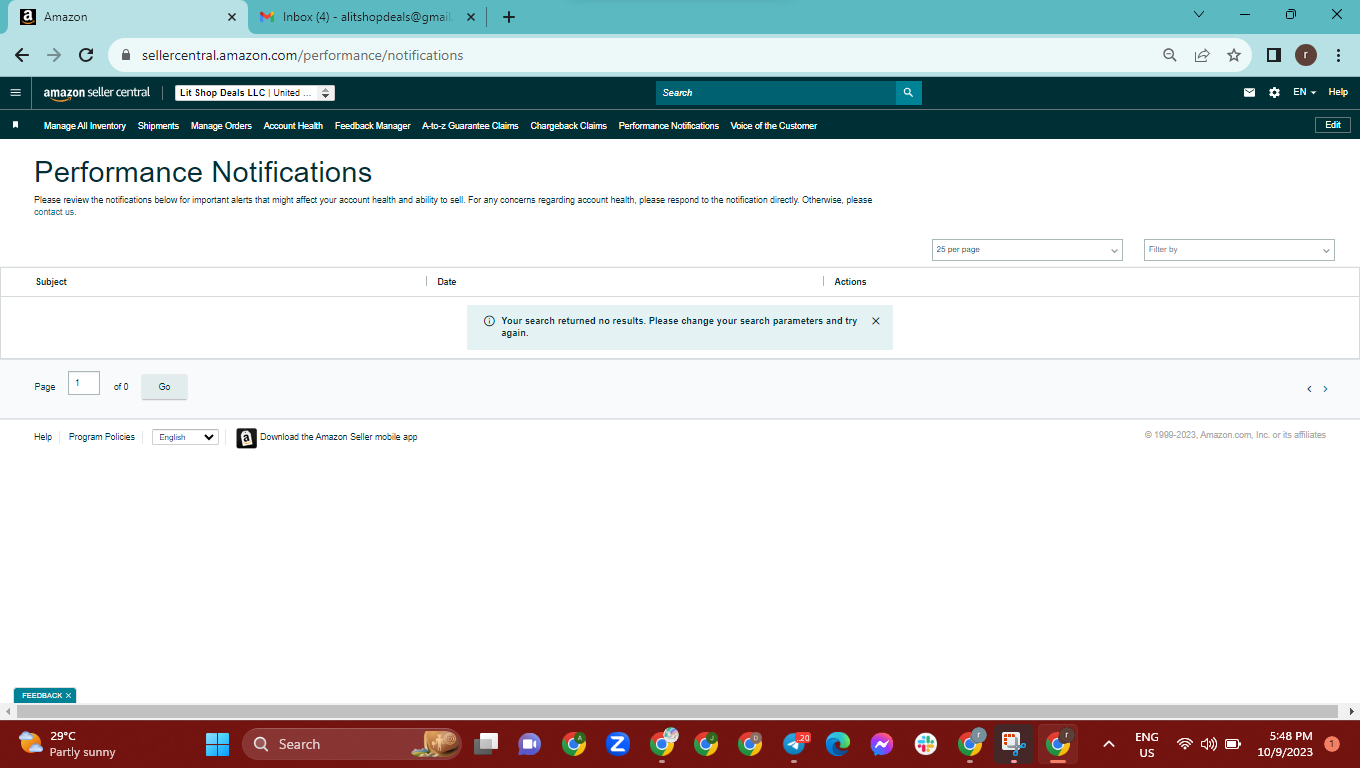
Task: Click the Go pagination button
Action: (x=164, y=387)
